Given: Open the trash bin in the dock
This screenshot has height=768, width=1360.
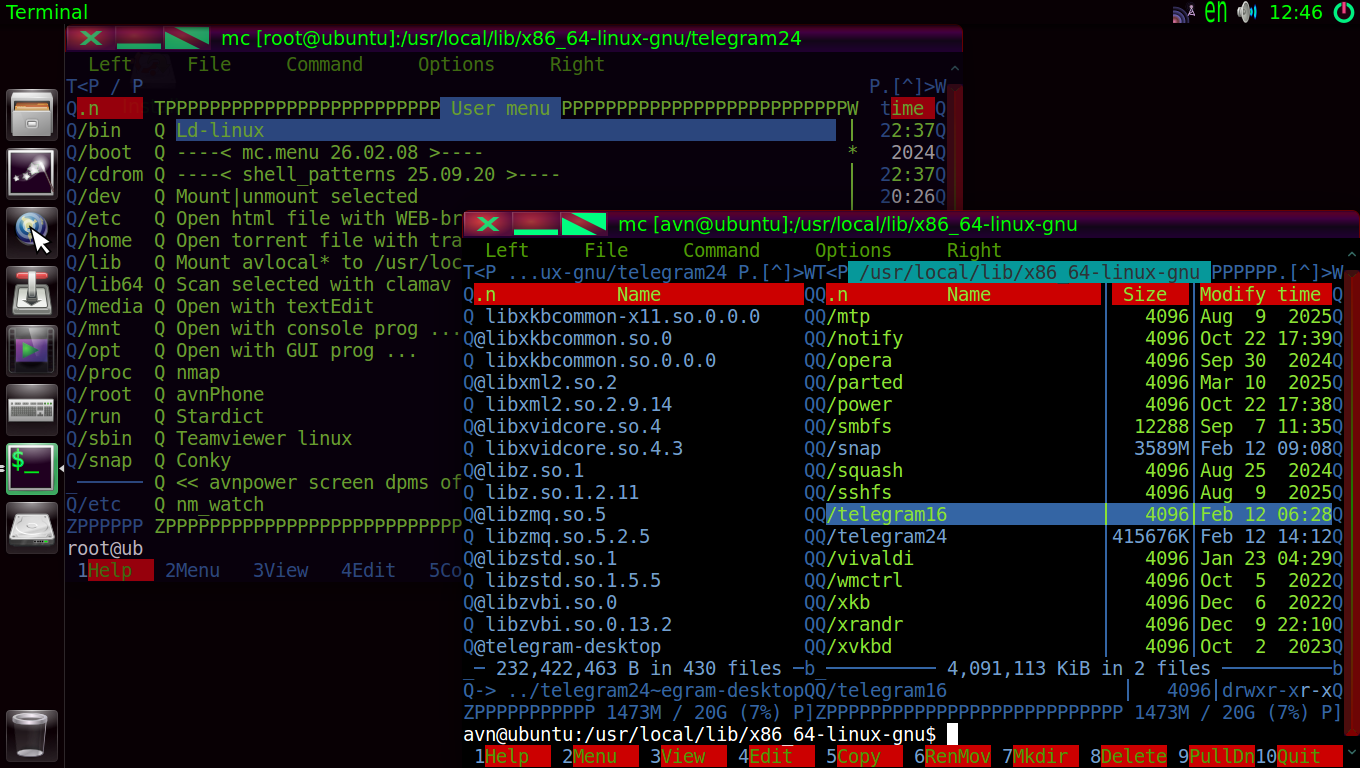Looking at the screenshot, I should (x=32, y=736).
